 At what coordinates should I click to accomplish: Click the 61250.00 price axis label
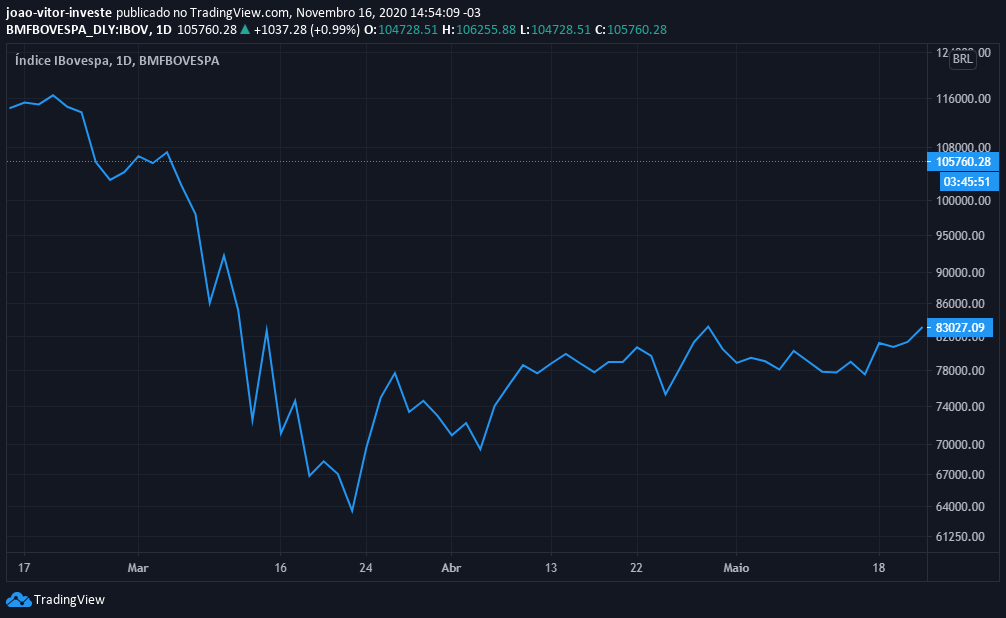pos(960,536)
